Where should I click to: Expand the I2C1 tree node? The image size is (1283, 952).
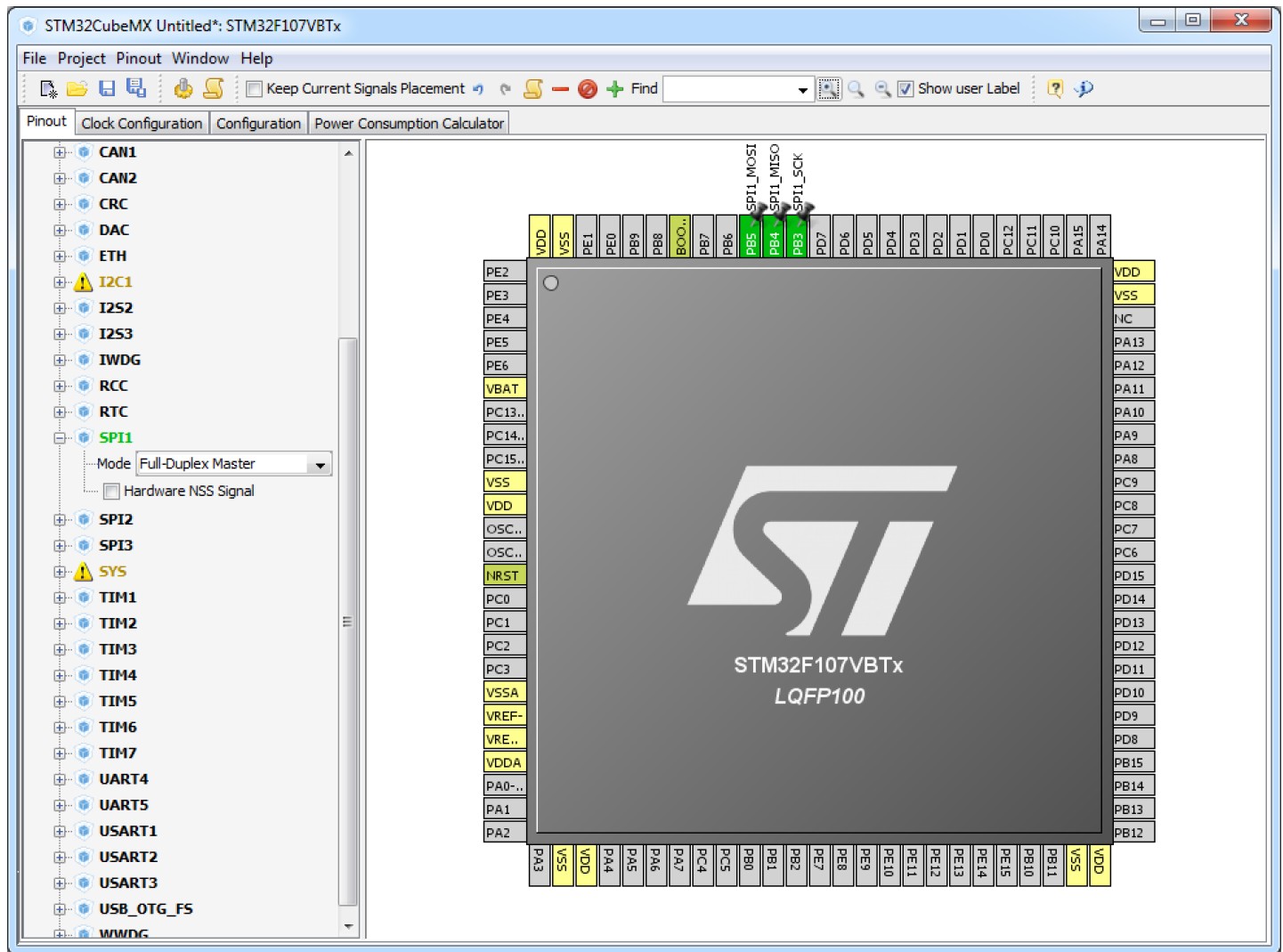pyautogui.click(x=60, y=282)
